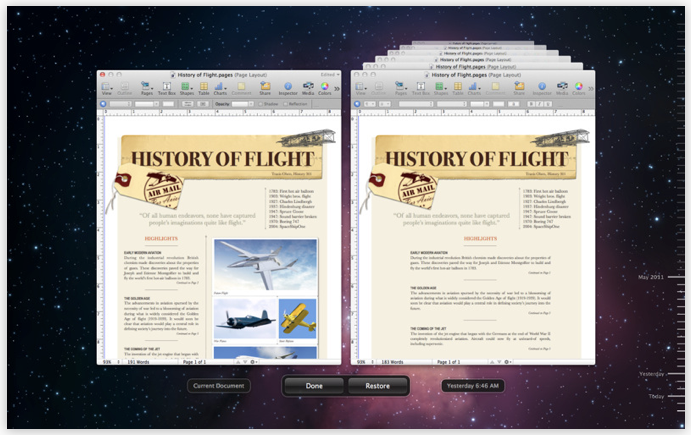Click HIGHLIGHTS heading in older version document

click(480, 238)
